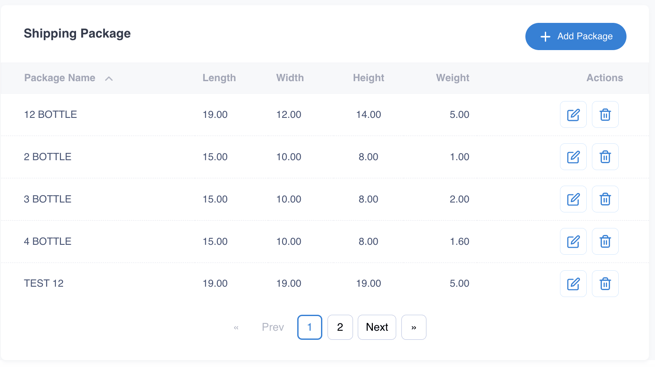
Task: Sort by Package Name column header
Action: (60, 78)
